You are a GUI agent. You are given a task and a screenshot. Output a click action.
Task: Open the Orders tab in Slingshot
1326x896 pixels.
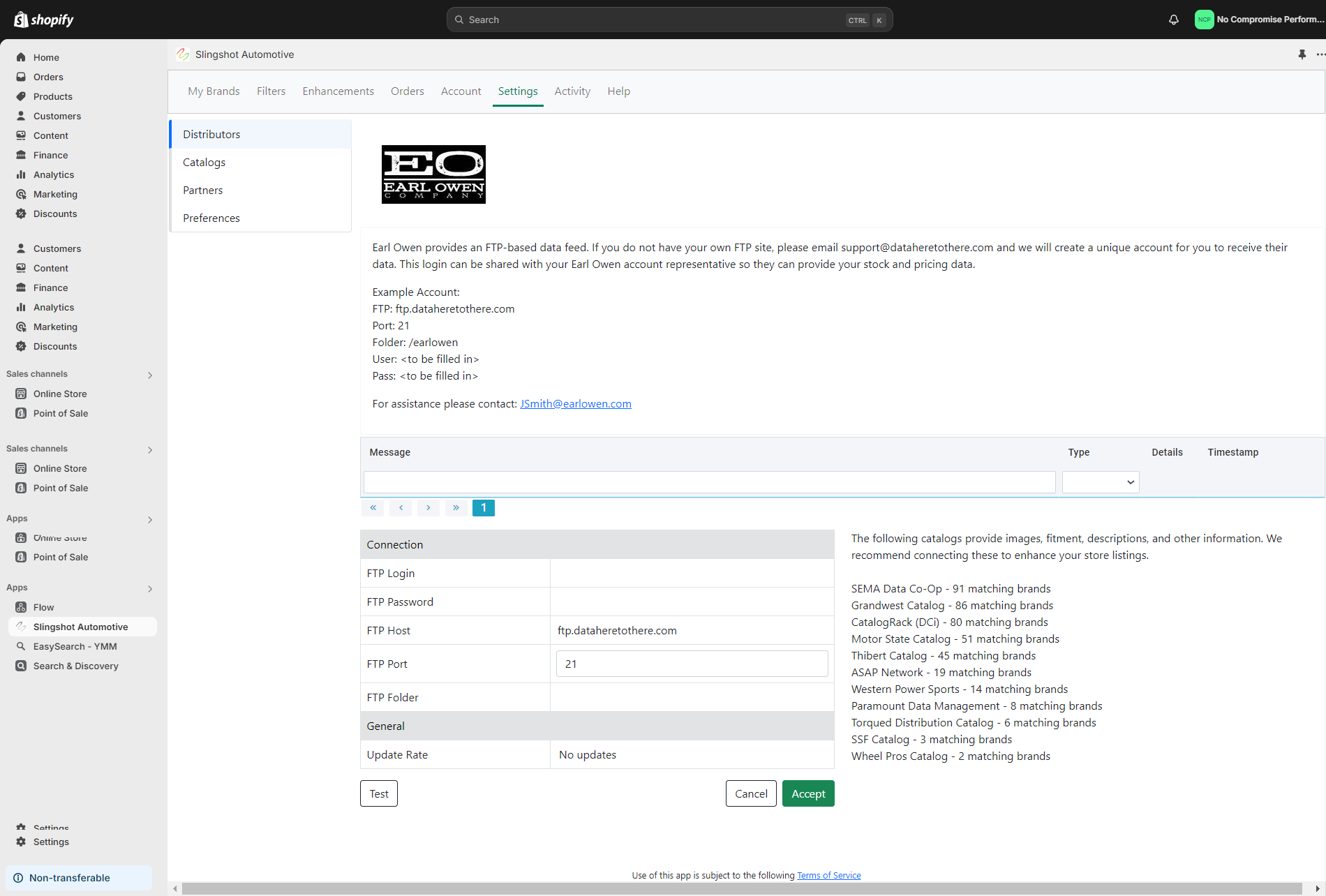click(408, 91)
